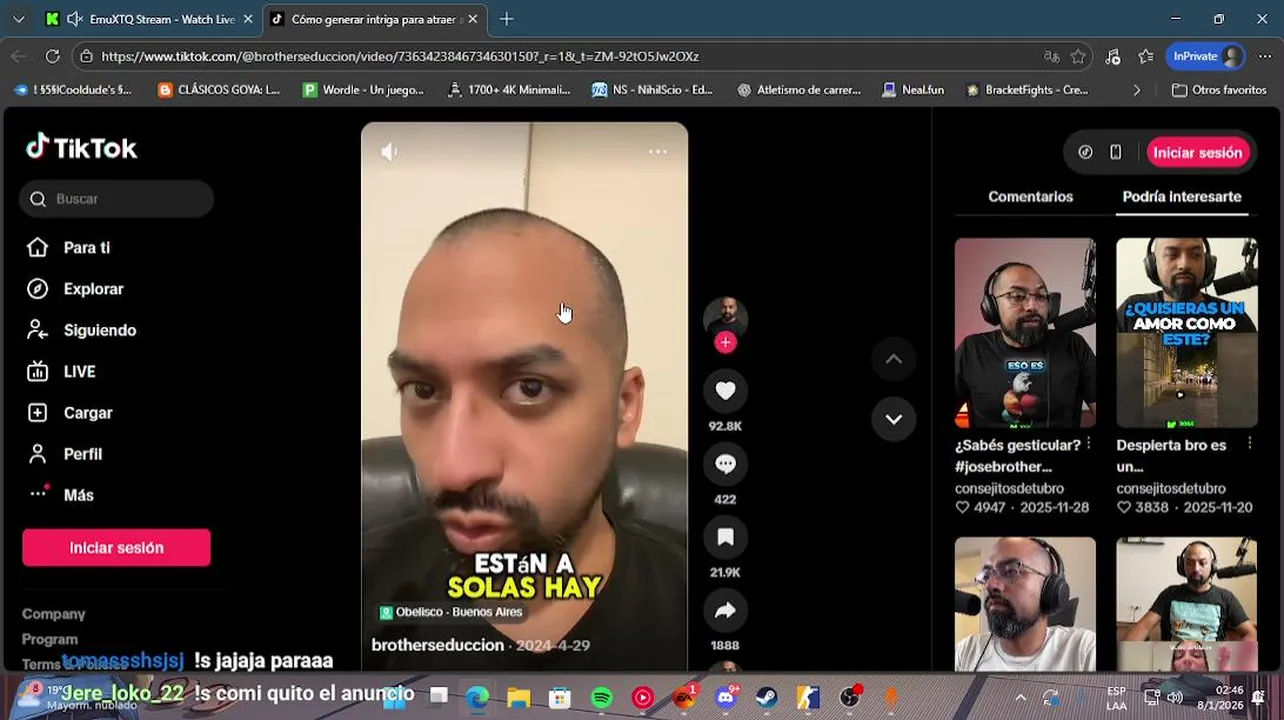Open brotherseduccion username link
This screenshot has width=1284, height=720.
(x=437, y=645)
